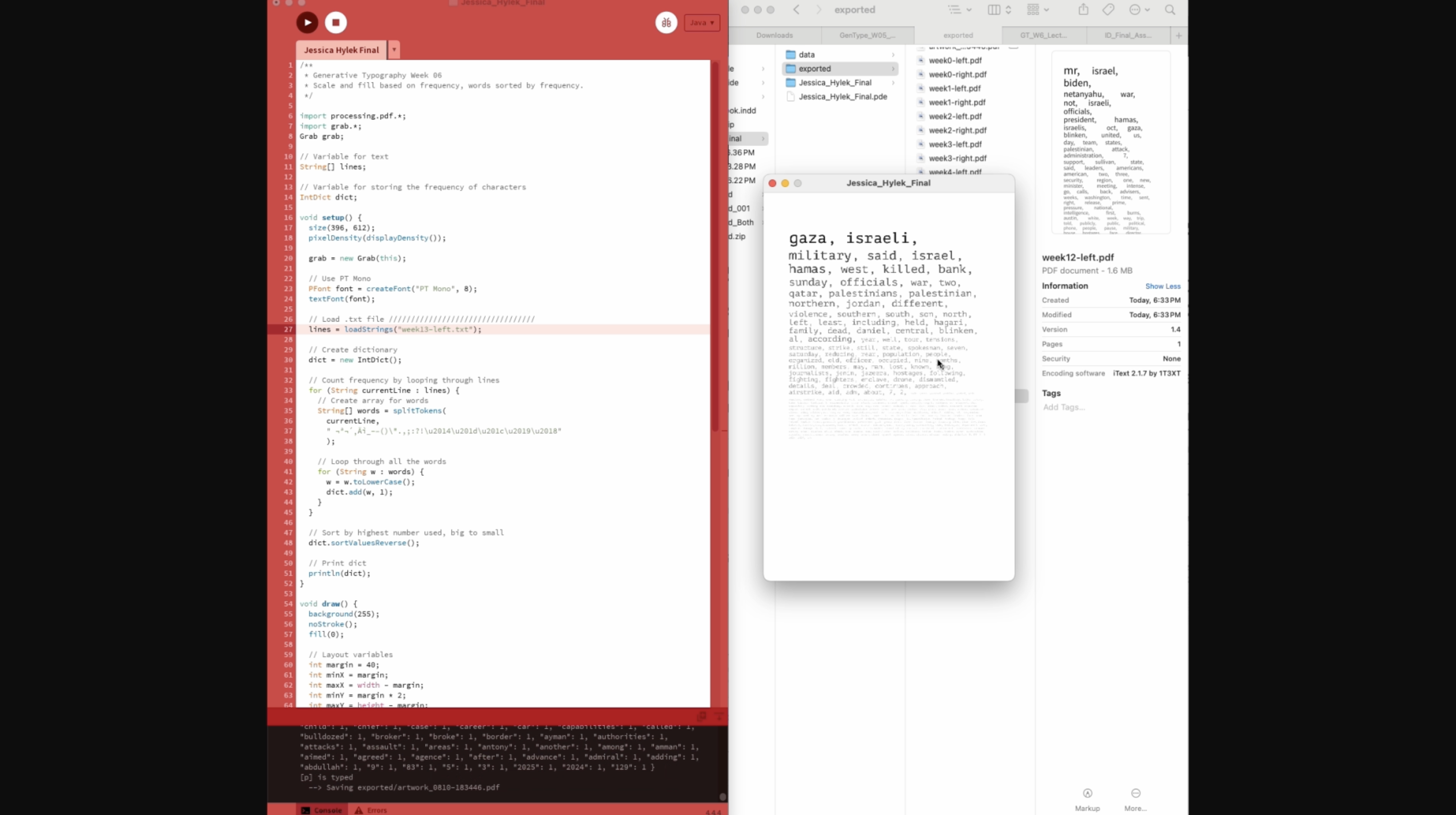The image size is (1456, 815).
Task: Click Finder share icon
Action: point(1083,10)
